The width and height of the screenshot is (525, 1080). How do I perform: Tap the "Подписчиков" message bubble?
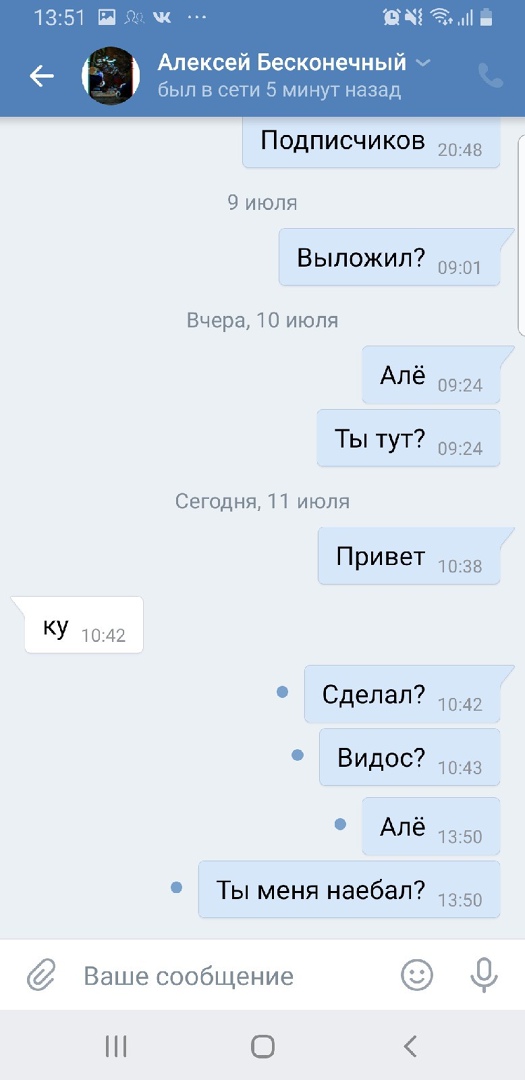[x=371, y=143]
